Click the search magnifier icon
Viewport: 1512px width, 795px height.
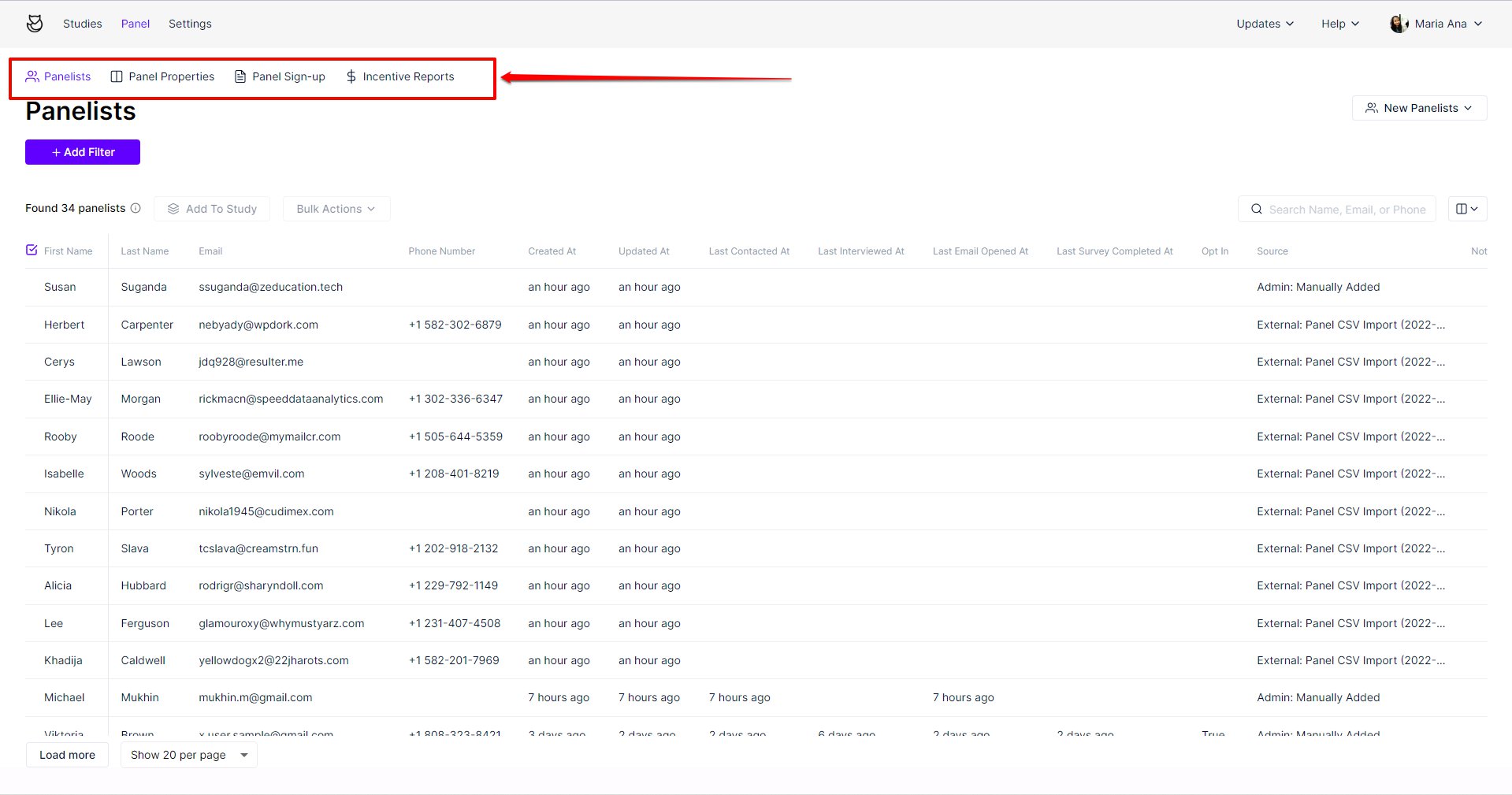tap(1256, 209)
